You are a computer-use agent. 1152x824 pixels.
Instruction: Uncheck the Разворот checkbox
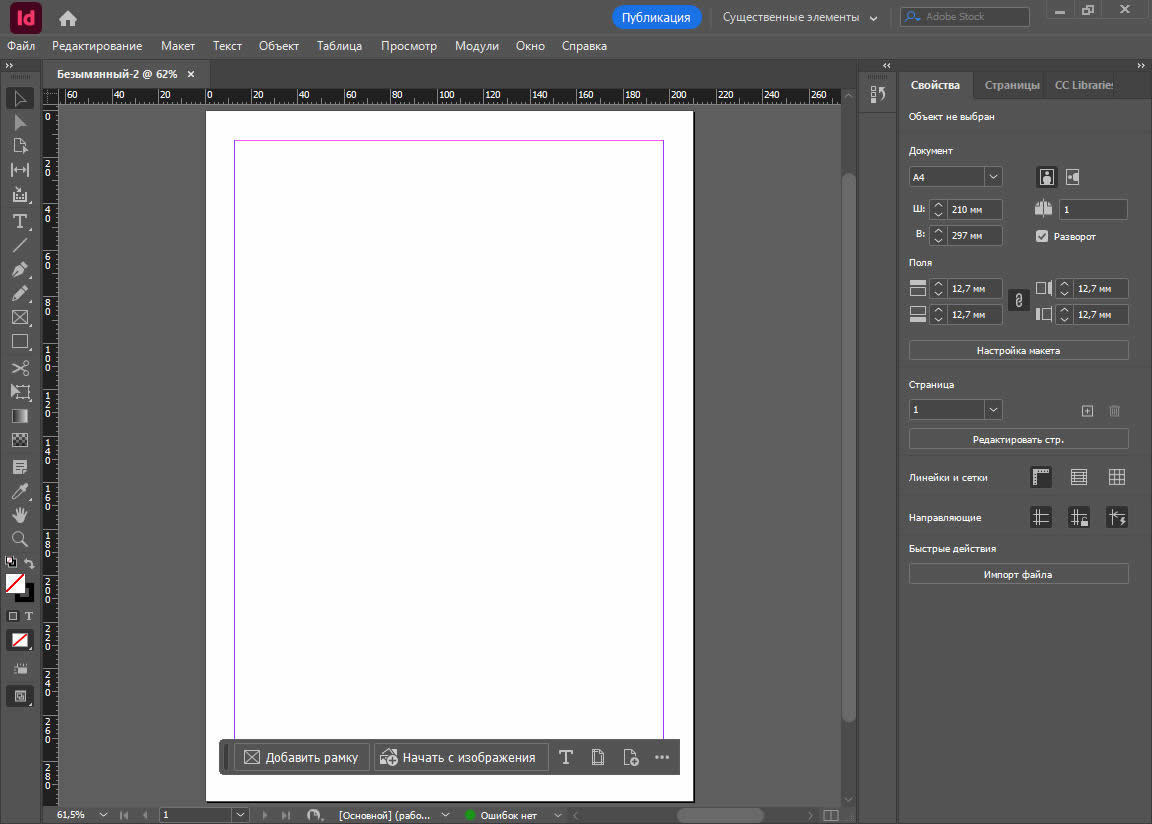tap(1042, 236)
